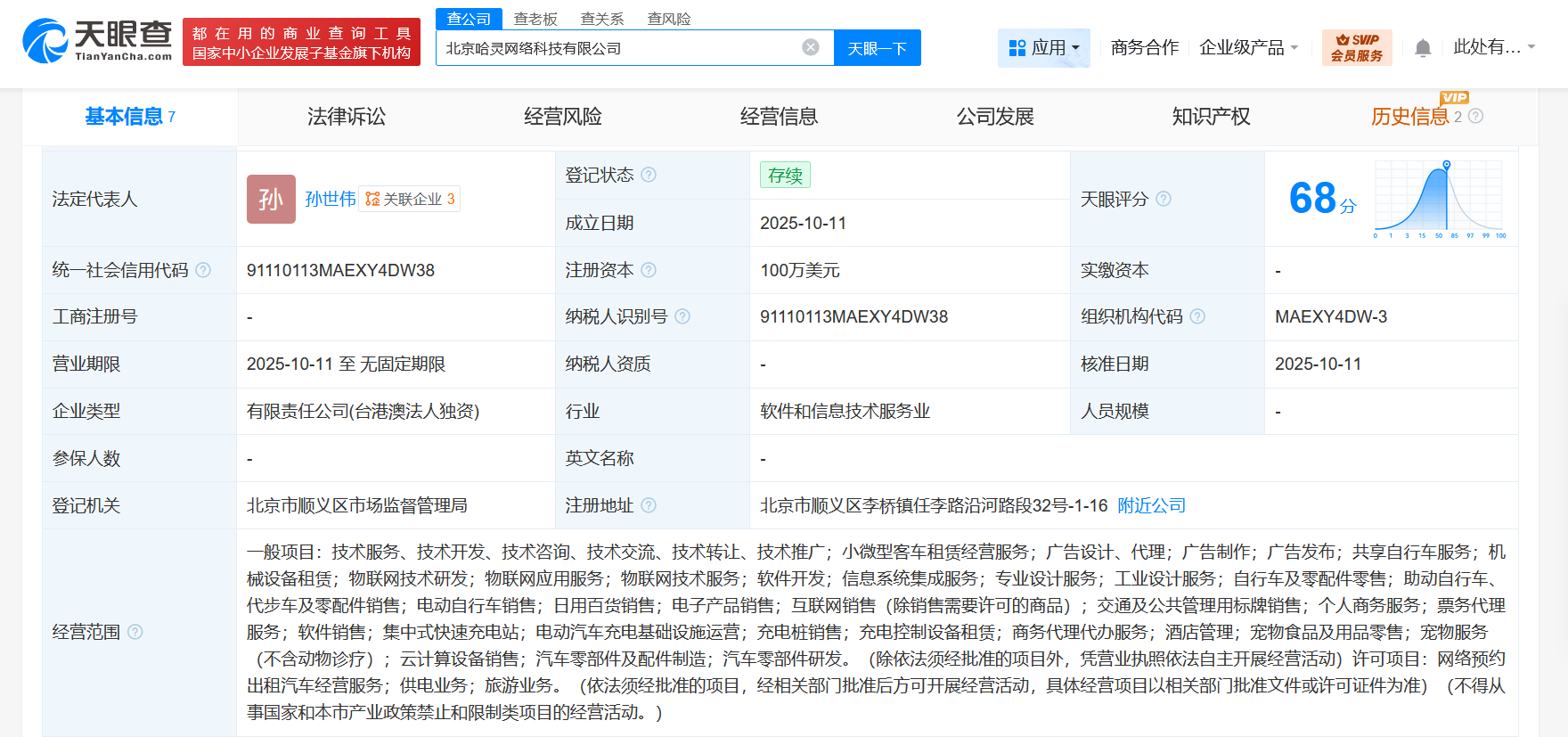
Task: Open the 知识产权 tab
Action: (1211, 117)
